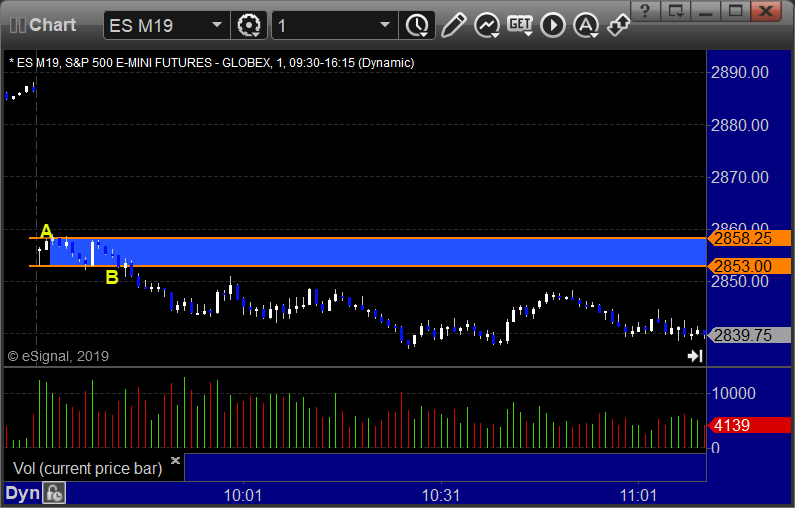Viewport: 795px width, 508px height.
Task: Select the yellow B annotation label
Action: (x=112, y=277)
